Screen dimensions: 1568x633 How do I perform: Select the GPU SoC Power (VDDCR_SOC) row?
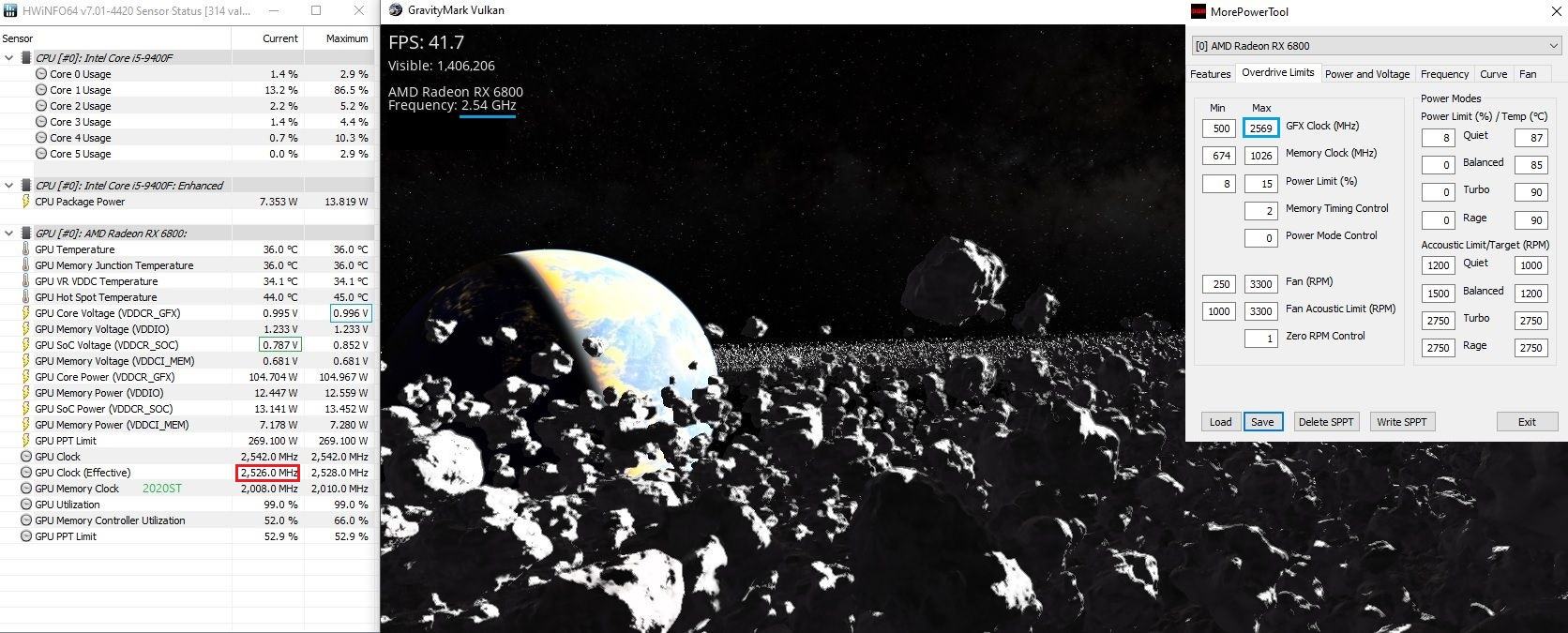[x=188, y=409]
